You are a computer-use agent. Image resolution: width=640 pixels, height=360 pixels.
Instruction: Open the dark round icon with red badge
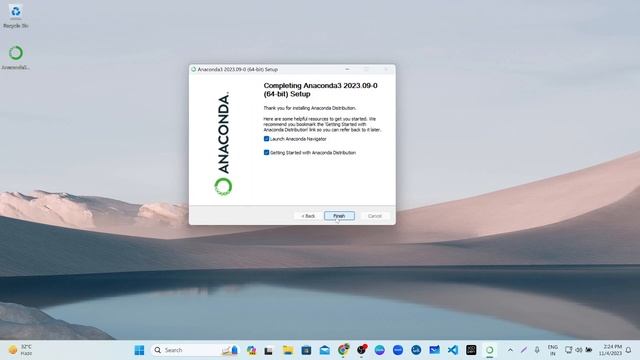[362, 350]
